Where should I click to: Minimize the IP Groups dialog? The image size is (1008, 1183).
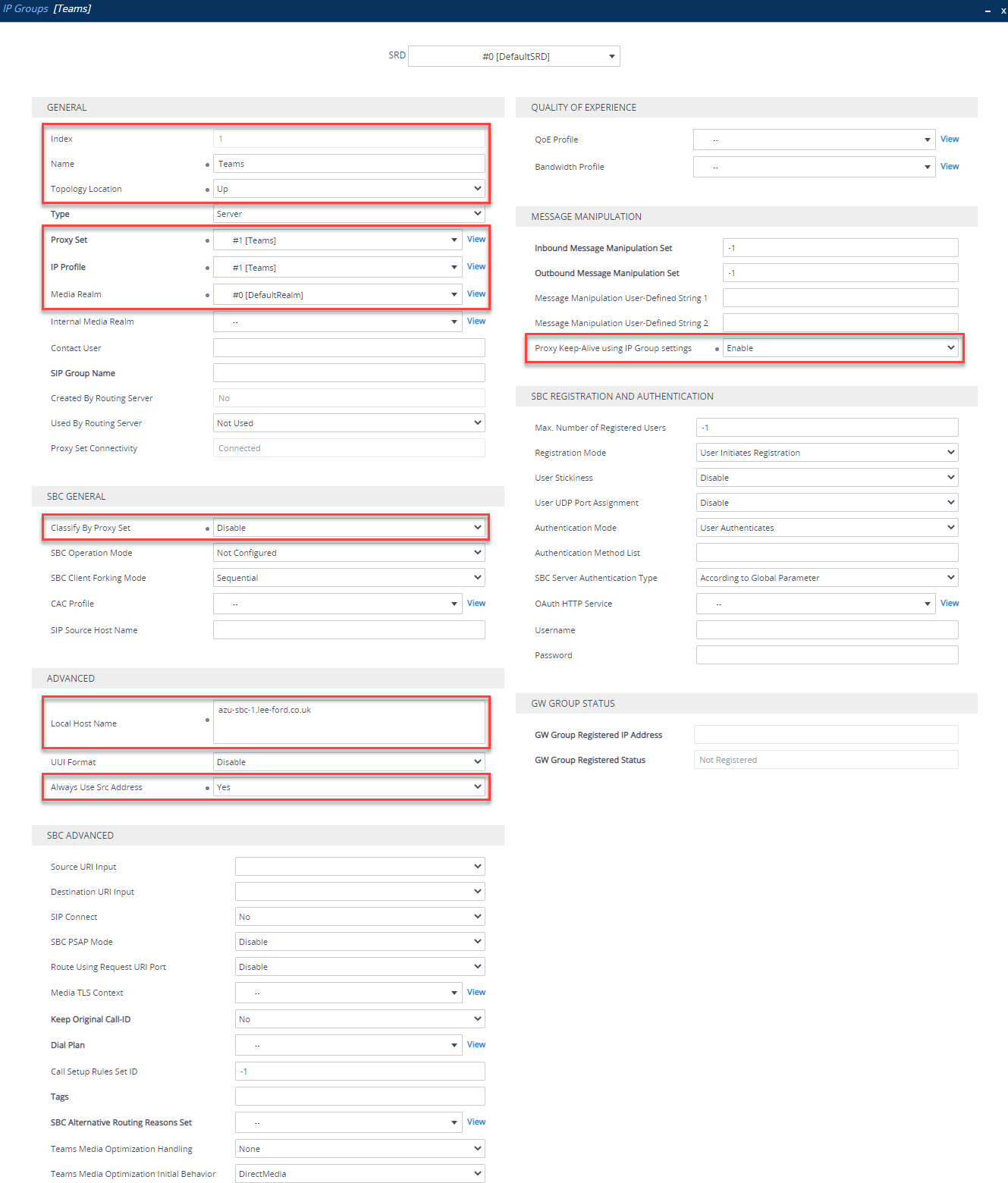click(x=988, y=11)
